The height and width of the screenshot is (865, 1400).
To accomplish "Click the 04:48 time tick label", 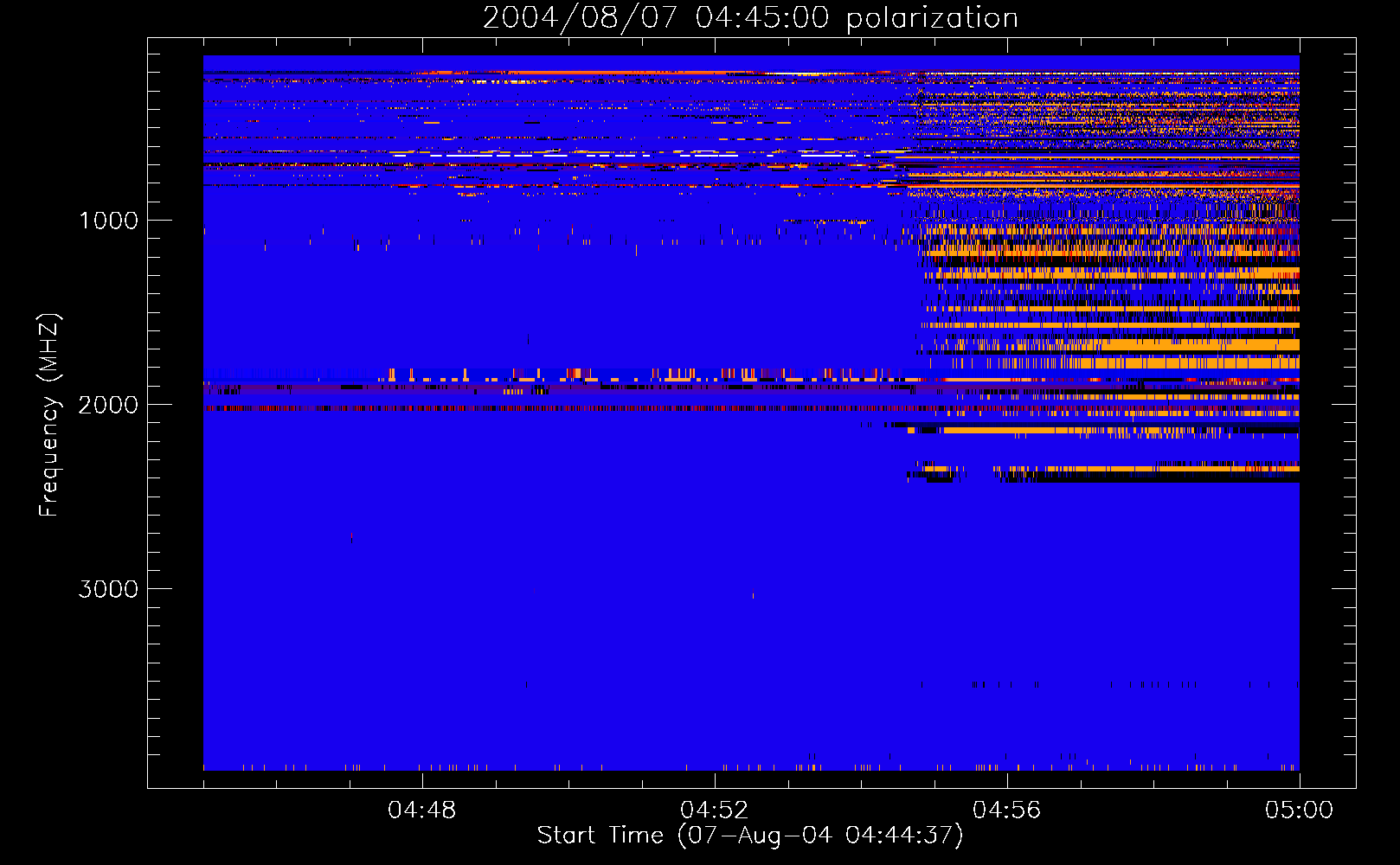I will [422, 811].
